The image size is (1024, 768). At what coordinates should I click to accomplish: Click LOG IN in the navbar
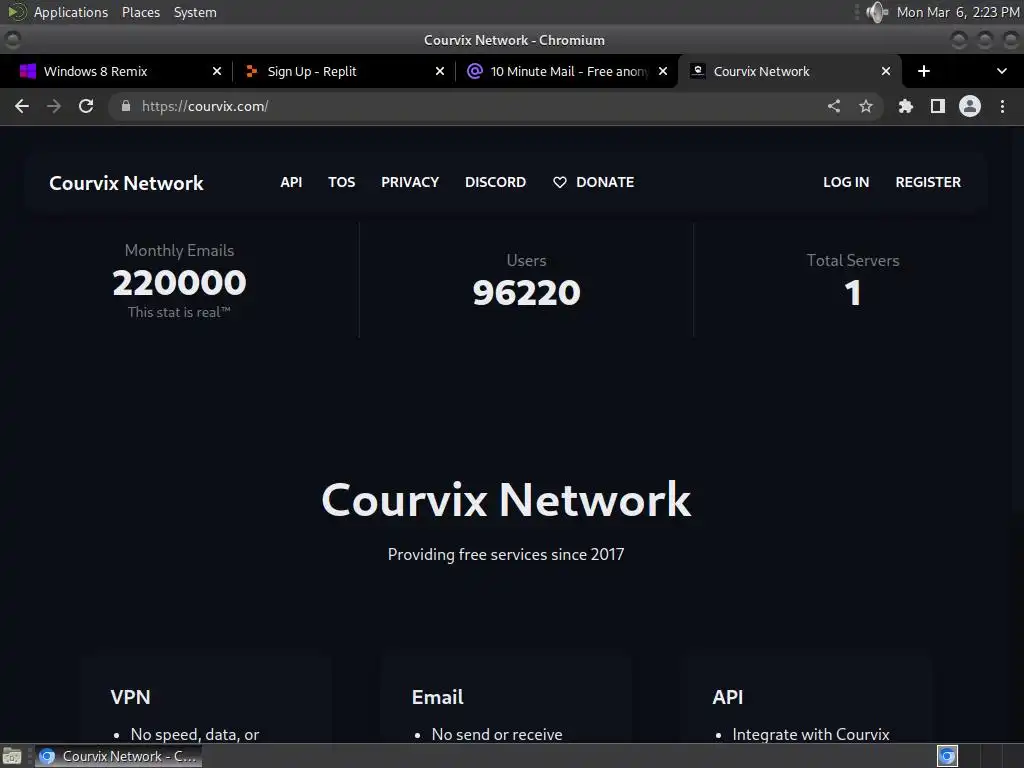[846, 182]
